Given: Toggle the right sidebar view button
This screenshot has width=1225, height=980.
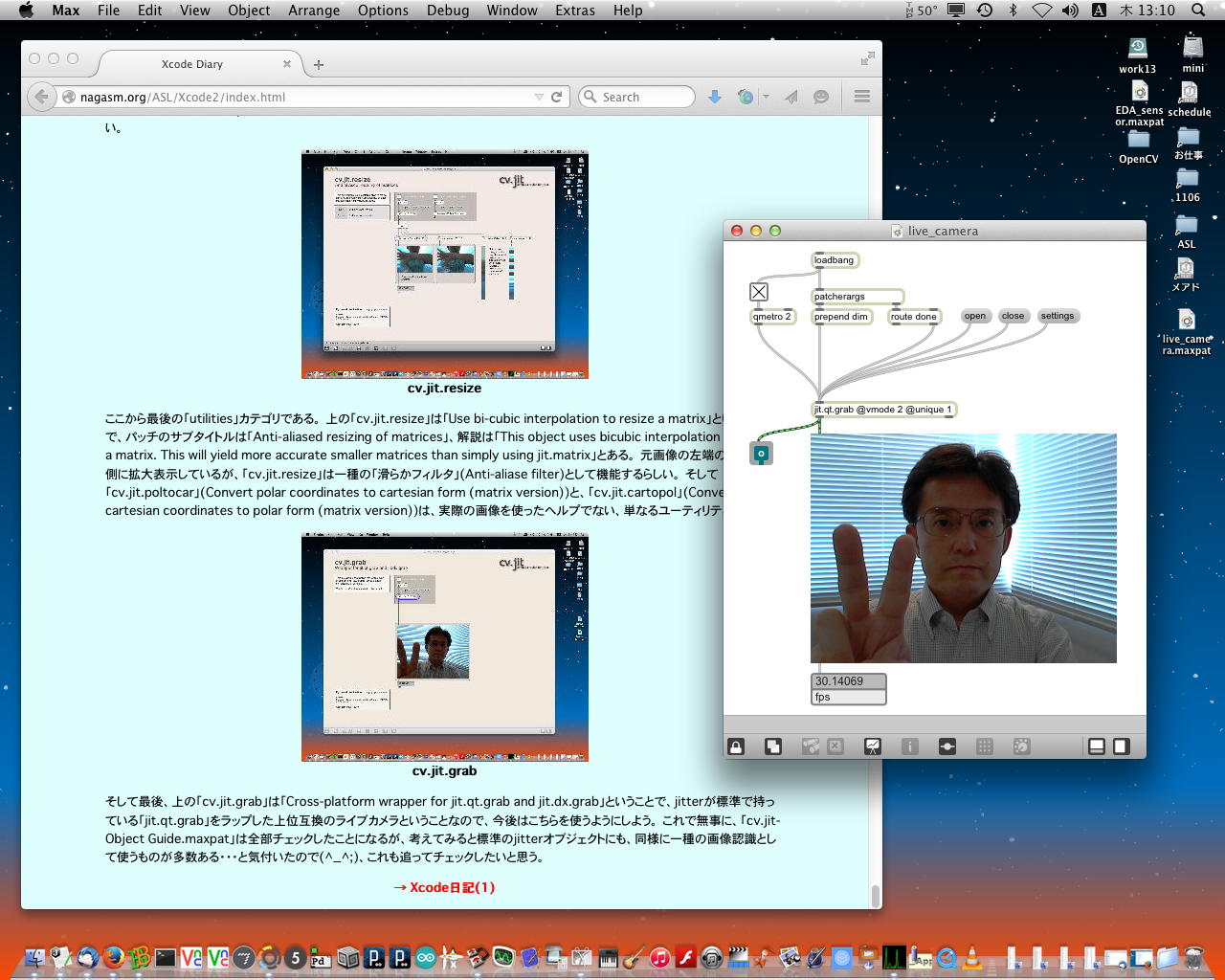Looking at the screenshot, I should click(x=1122, y=746).
